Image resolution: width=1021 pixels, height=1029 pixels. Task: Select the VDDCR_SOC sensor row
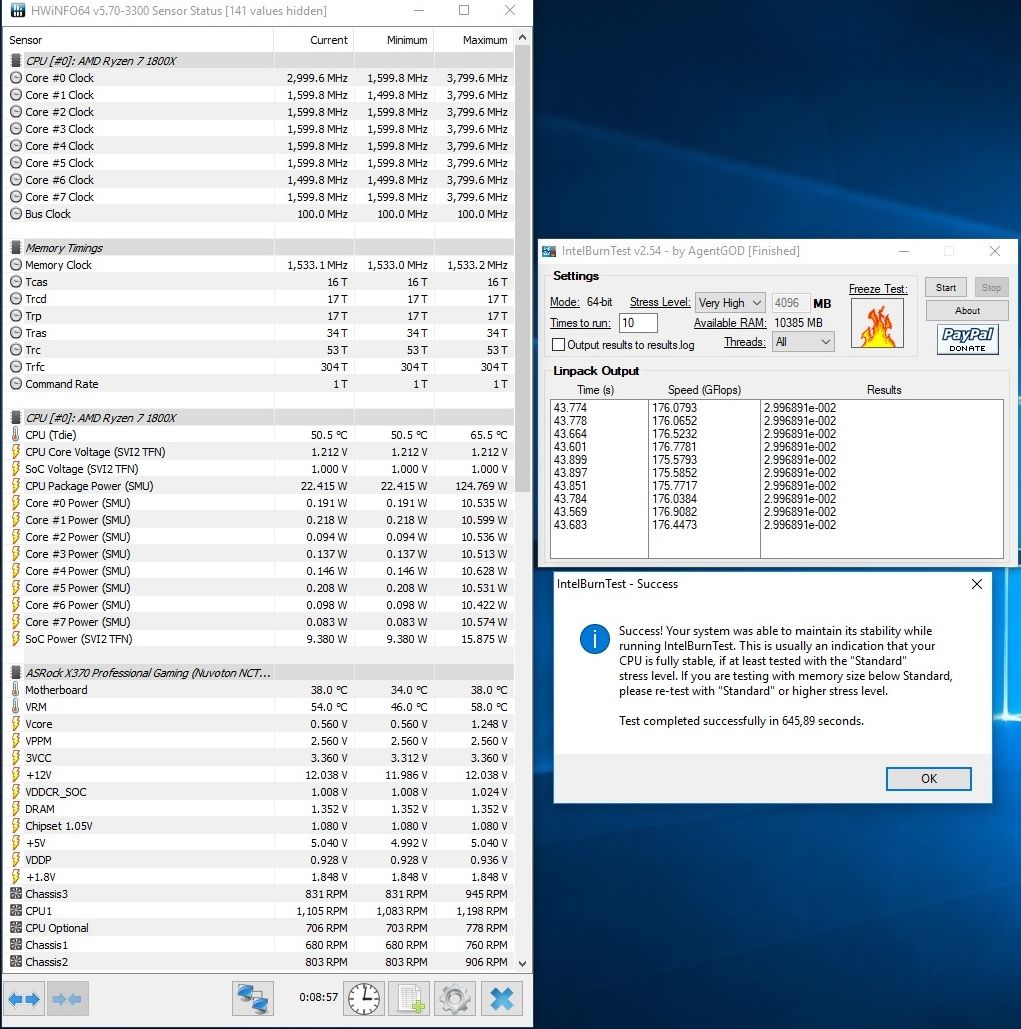coord(260,791)
